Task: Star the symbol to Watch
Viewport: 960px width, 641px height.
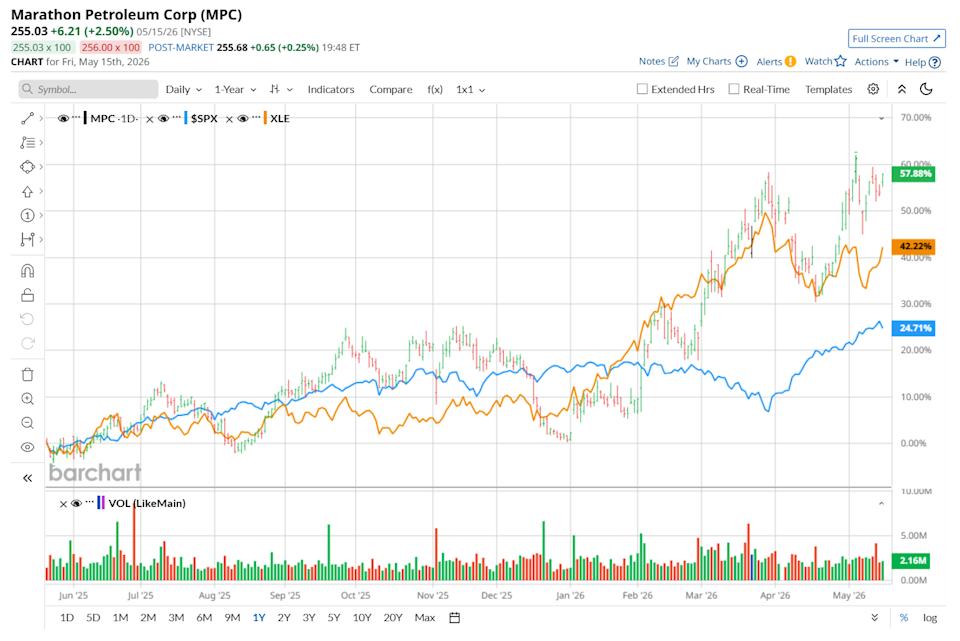Action: (x=841, y=61)
